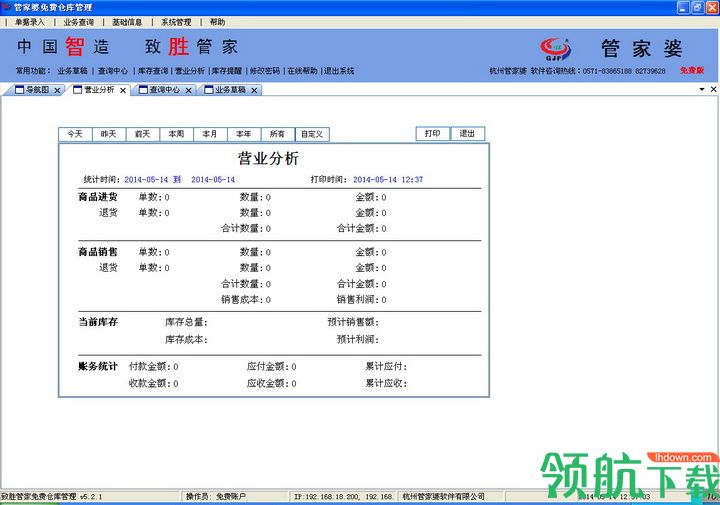
Task: Click the 商品进货 section heading
Action: [x=98, y=197]
